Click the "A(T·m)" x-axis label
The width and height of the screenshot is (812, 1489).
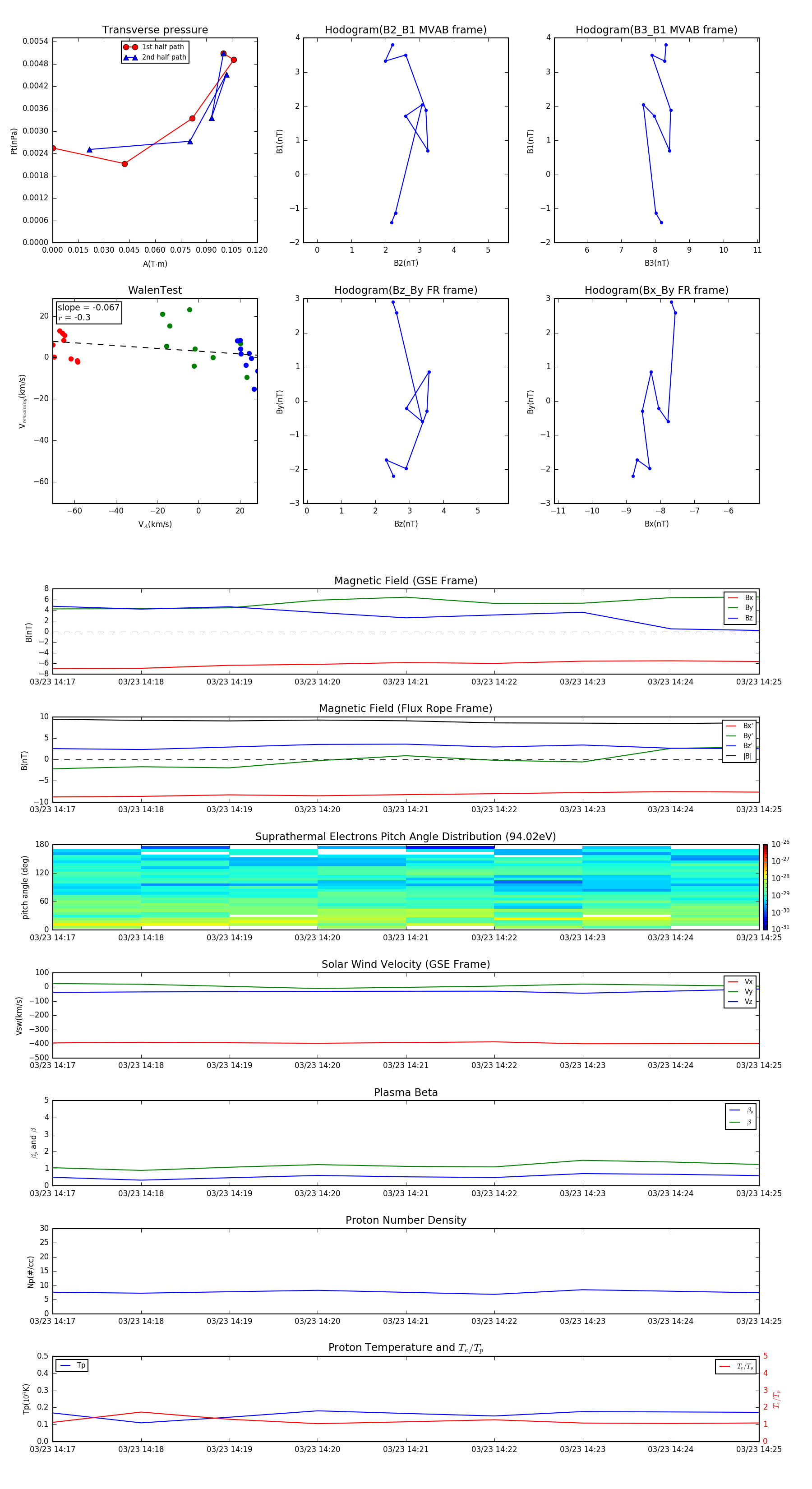[155, 264]
